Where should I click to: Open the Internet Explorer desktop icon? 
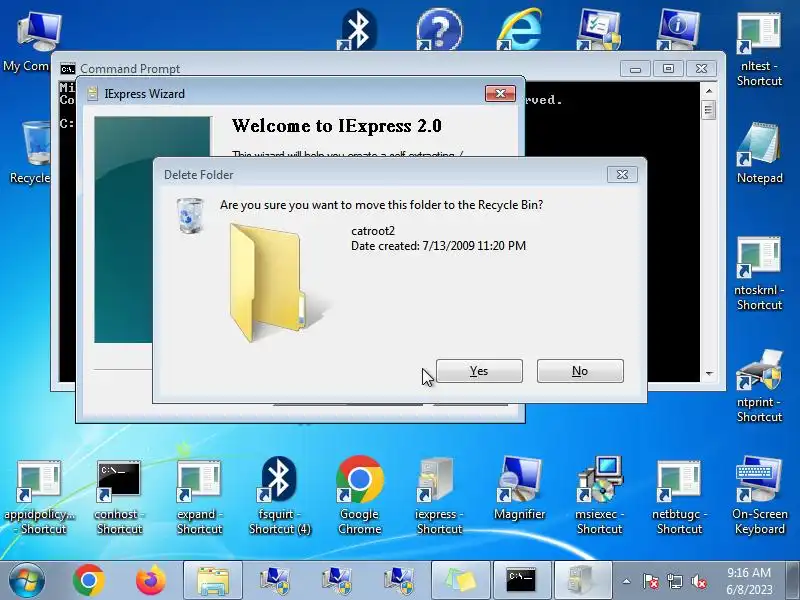519,30
